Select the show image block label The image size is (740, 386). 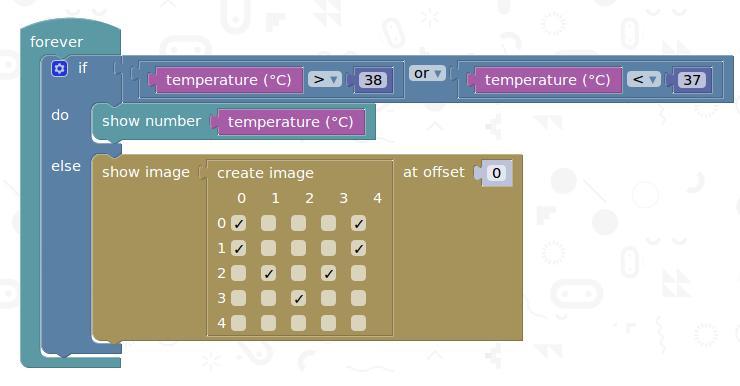(146, 172)
